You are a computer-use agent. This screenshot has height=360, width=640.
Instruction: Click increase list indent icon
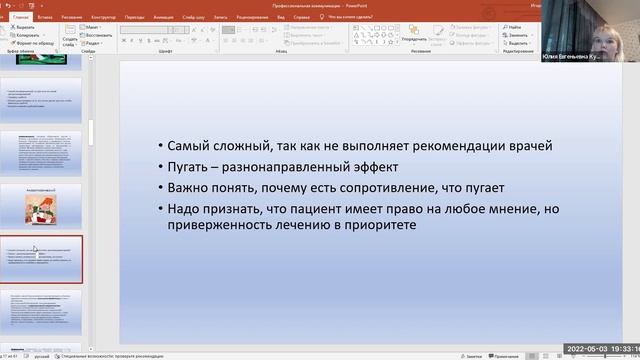pyautogui.click(x=264, y=30)
